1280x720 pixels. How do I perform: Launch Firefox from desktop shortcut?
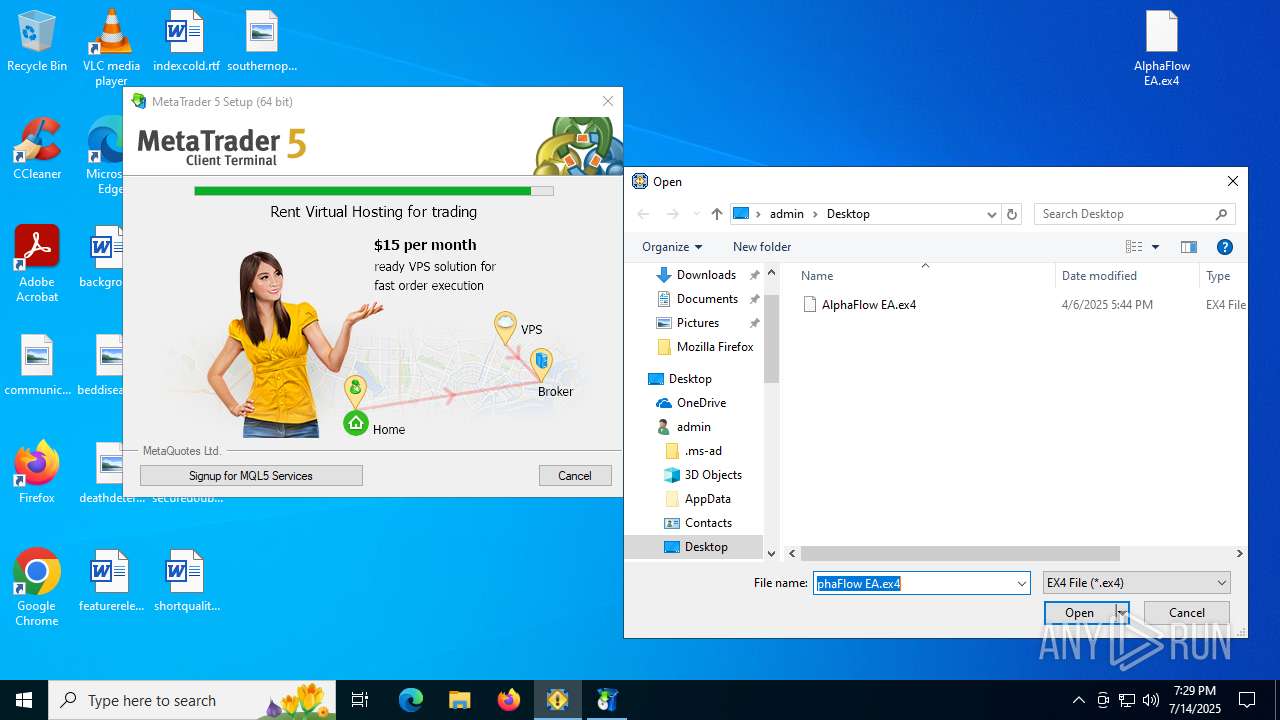(x=37, y=473)
